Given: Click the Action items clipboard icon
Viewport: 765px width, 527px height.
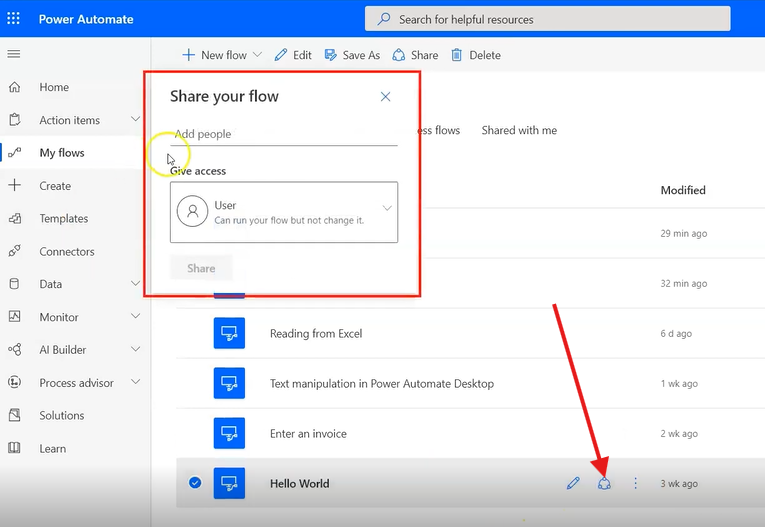Looking at the screenshot, I should coord(15,120).
